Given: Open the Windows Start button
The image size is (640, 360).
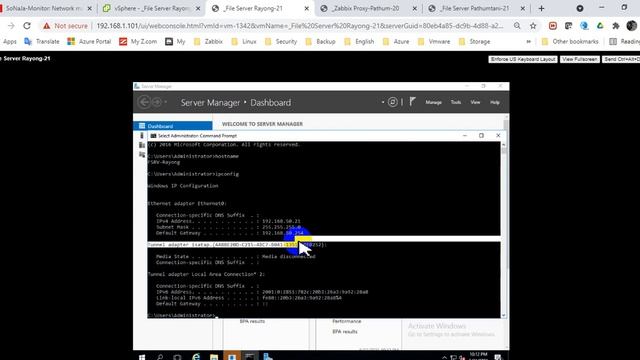Looking at the screenshot, I should pyautogui.click(x=142, y=357).
